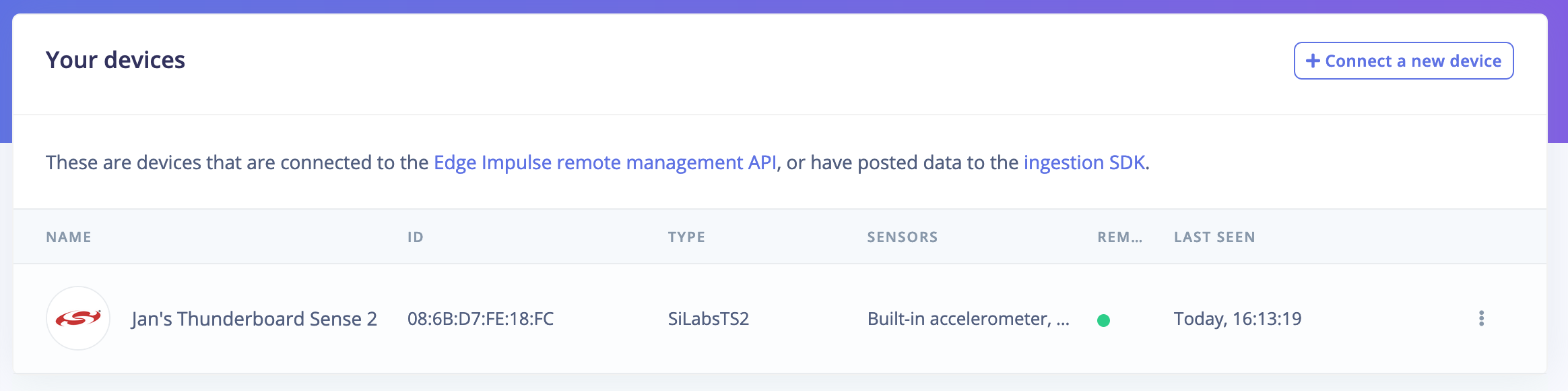Click the LAST SEEN column header

[1214, 237]
